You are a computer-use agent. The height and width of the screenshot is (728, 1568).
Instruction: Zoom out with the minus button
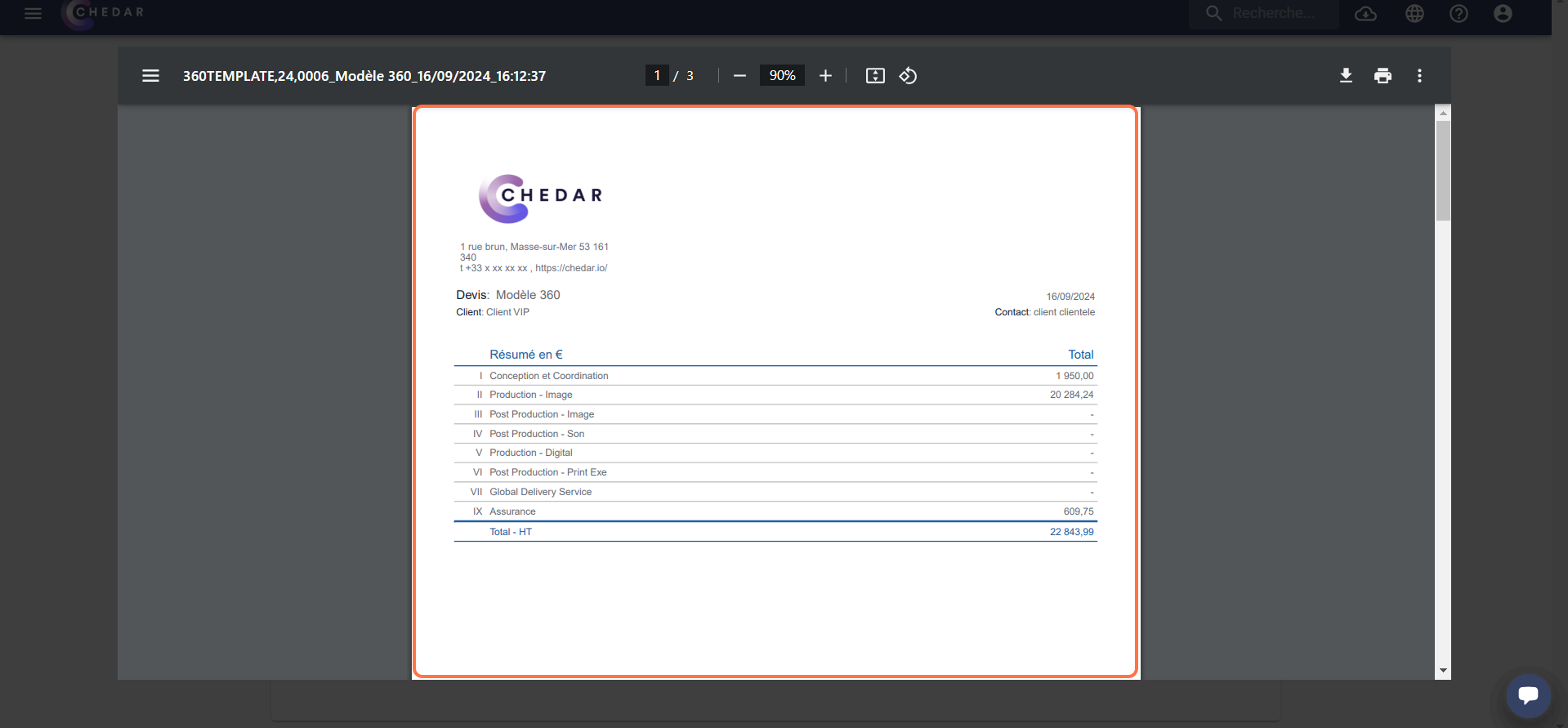click(x=739, y=75)
